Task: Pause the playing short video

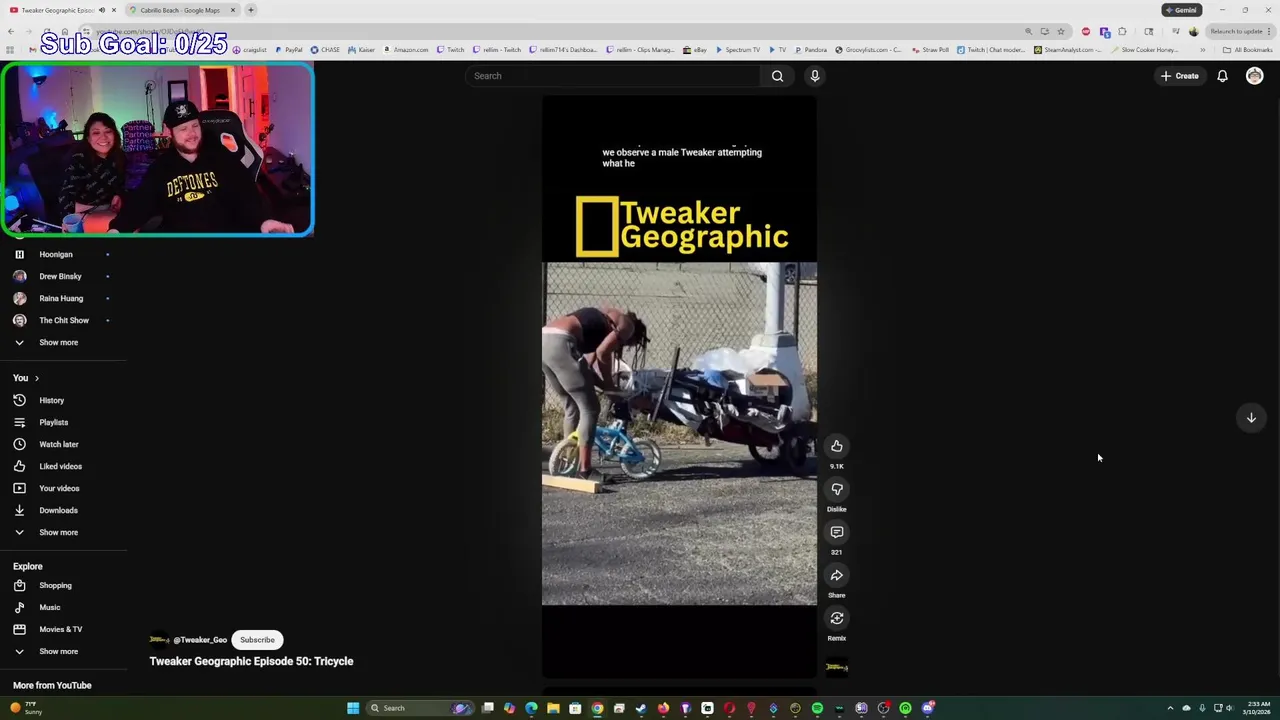Action: click(679, 386)
